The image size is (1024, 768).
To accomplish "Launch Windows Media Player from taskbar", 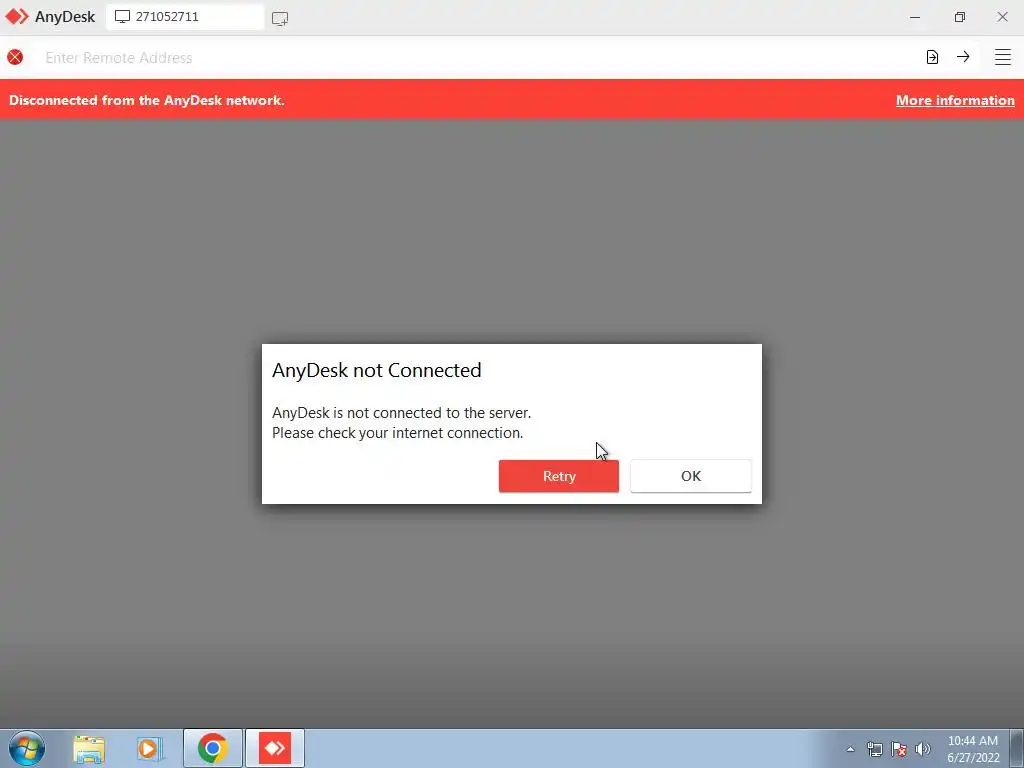I will [150, 748].
